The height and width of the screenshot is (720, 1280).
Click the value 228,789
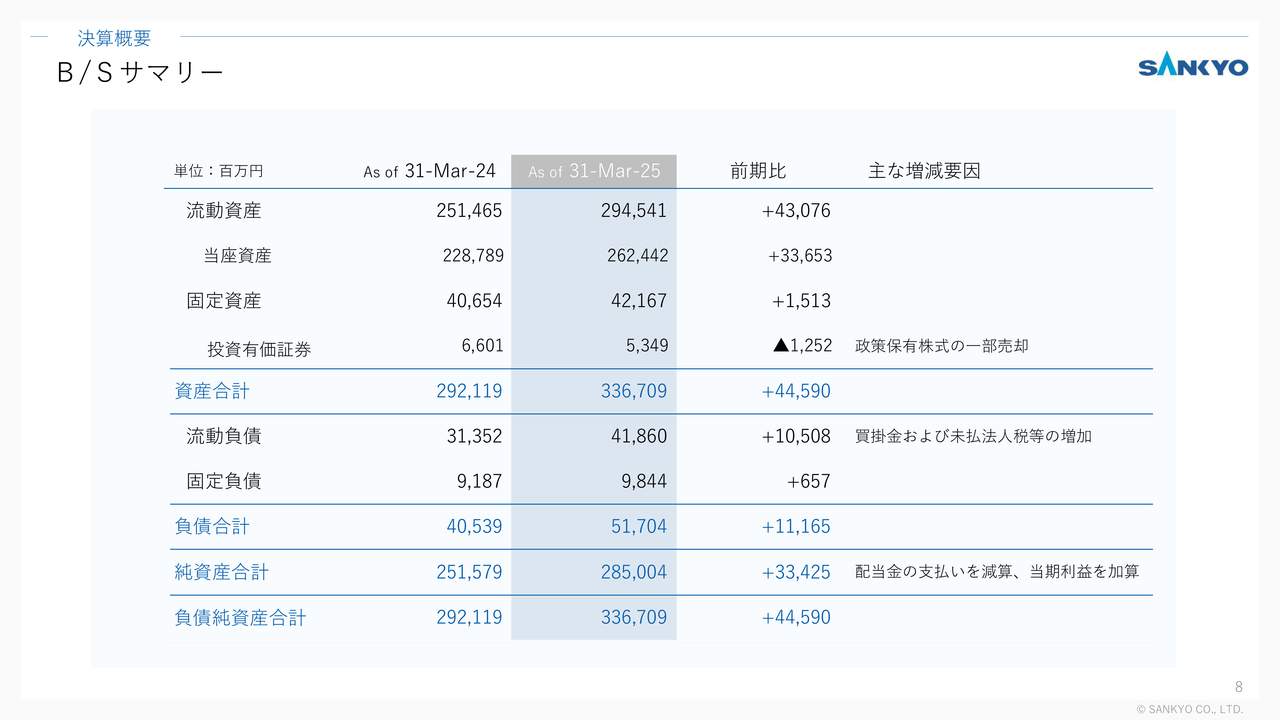click(x=473, y=256)
